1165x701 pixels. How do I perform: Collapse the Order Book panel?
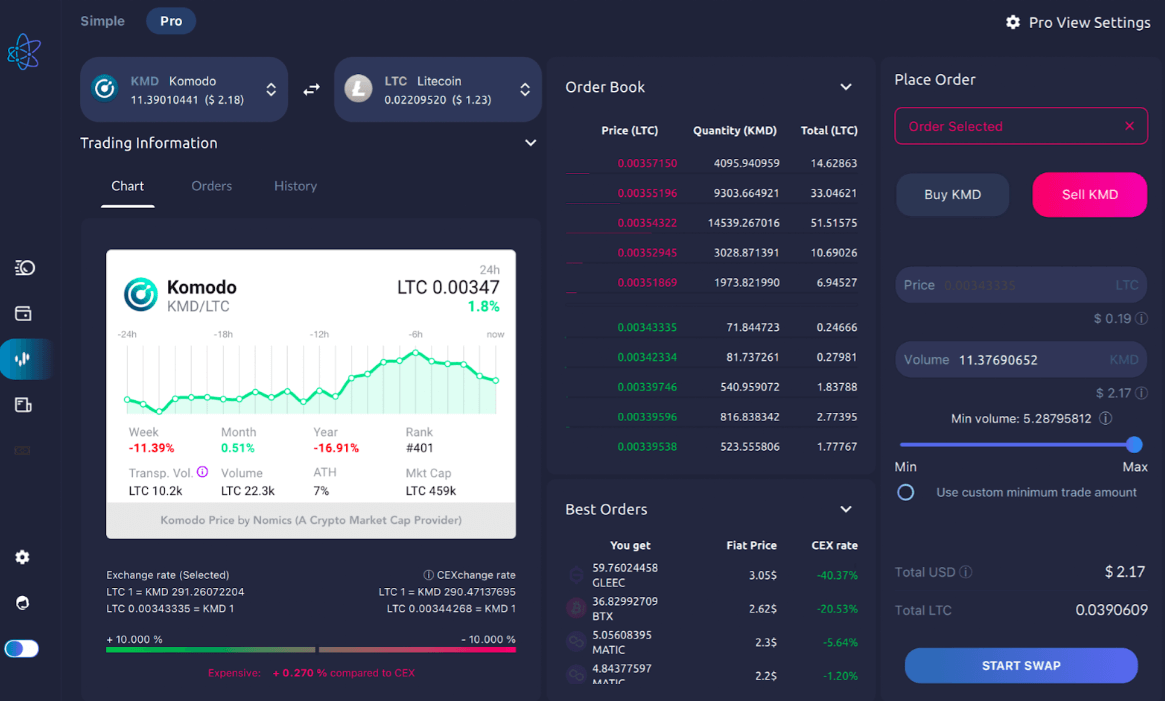click(846, 86)
